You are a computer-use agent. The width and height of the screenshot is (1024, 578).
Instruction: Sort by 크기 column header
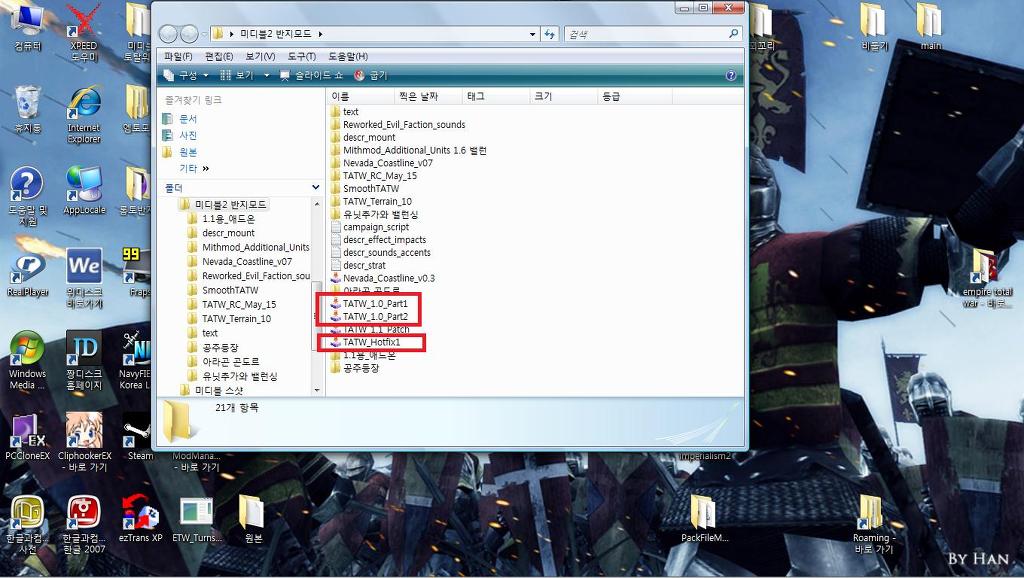[564, 97]
